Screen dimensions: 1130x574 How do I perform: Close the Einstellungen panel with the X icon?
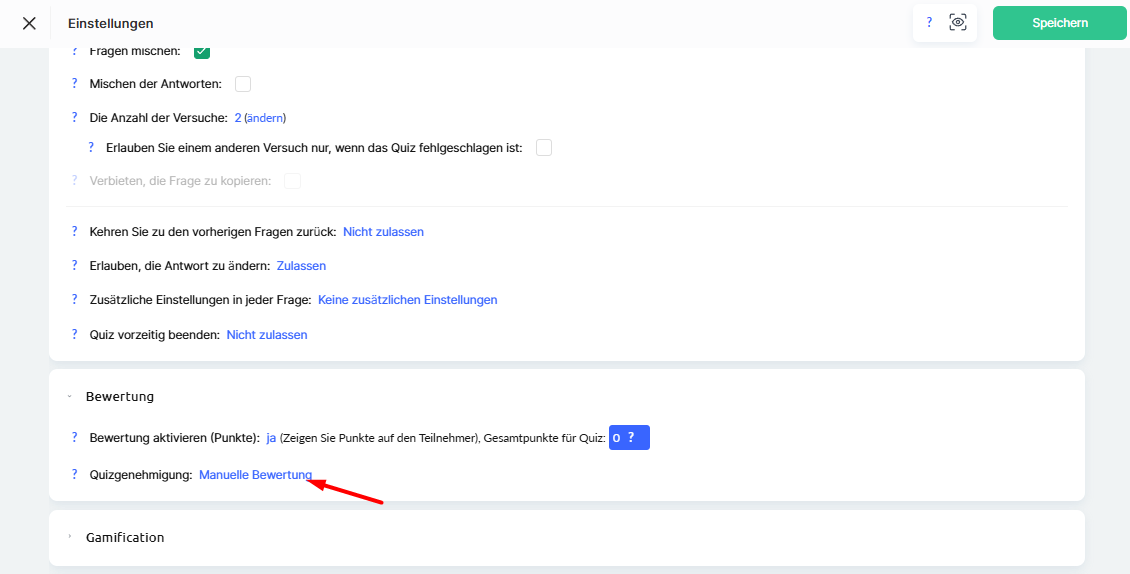click(x=29, y=23)
